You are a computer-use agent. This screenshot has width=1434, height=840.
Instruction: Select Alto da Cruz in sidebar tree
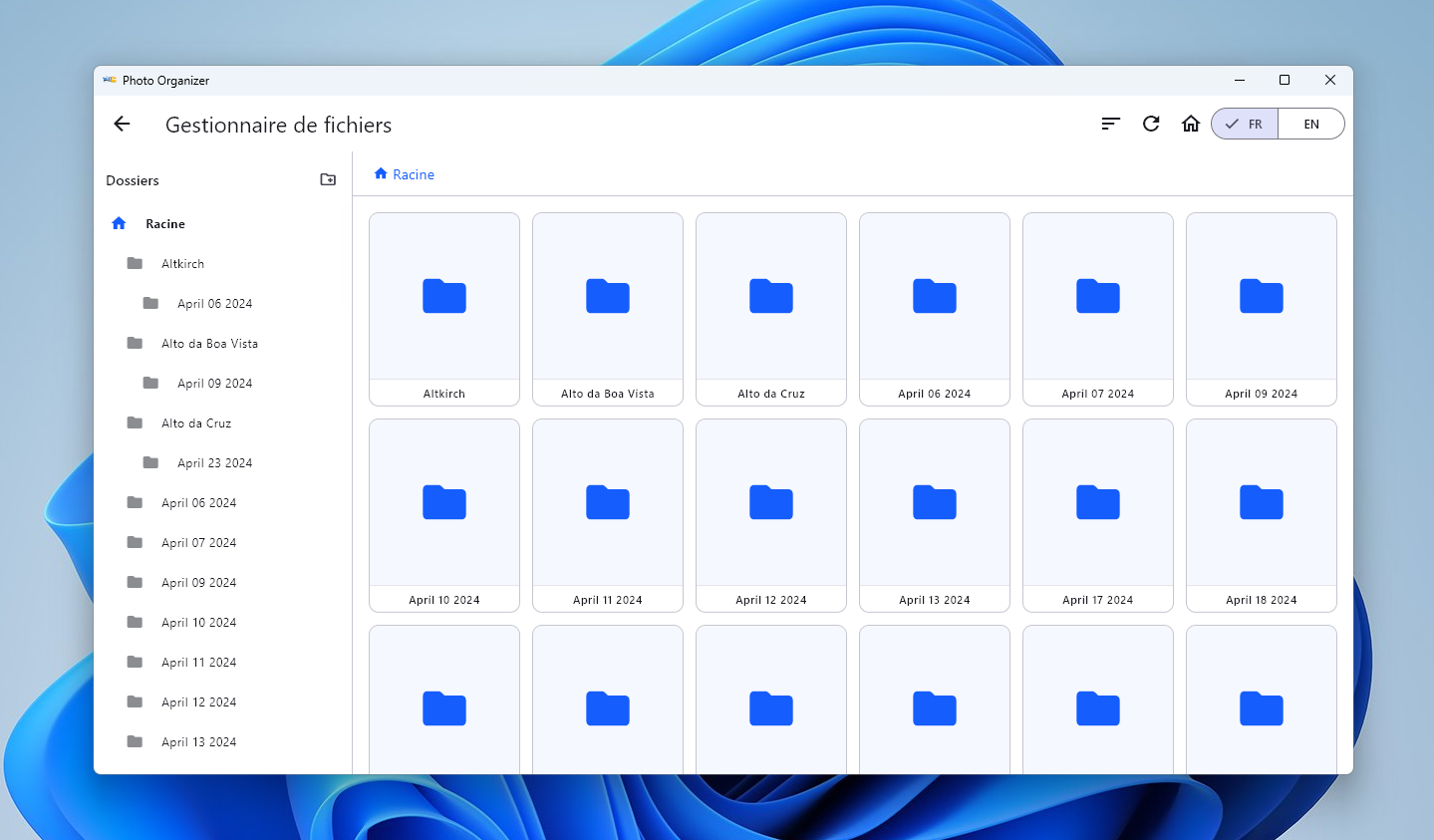[x=196, y=423]
